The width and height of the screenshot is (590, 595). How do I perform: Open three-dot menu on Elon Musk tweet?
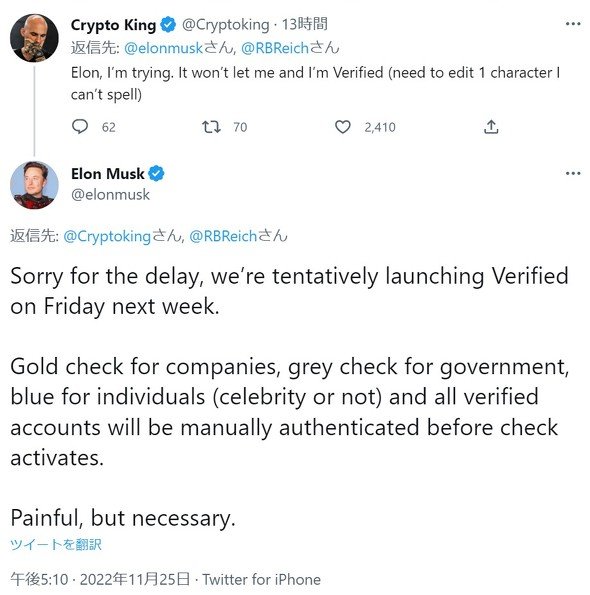pyautogui.click(x=573, y=173)
